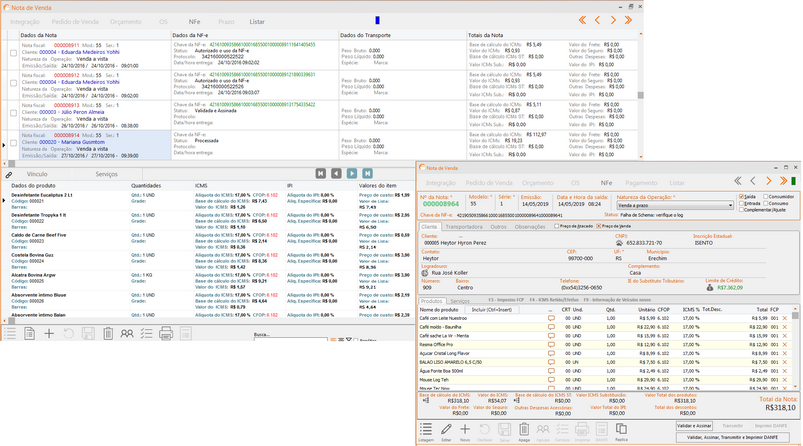Click first-item button in back window product navigator
The width and height of the screenshot is (803, 446).
pos(321,174)
